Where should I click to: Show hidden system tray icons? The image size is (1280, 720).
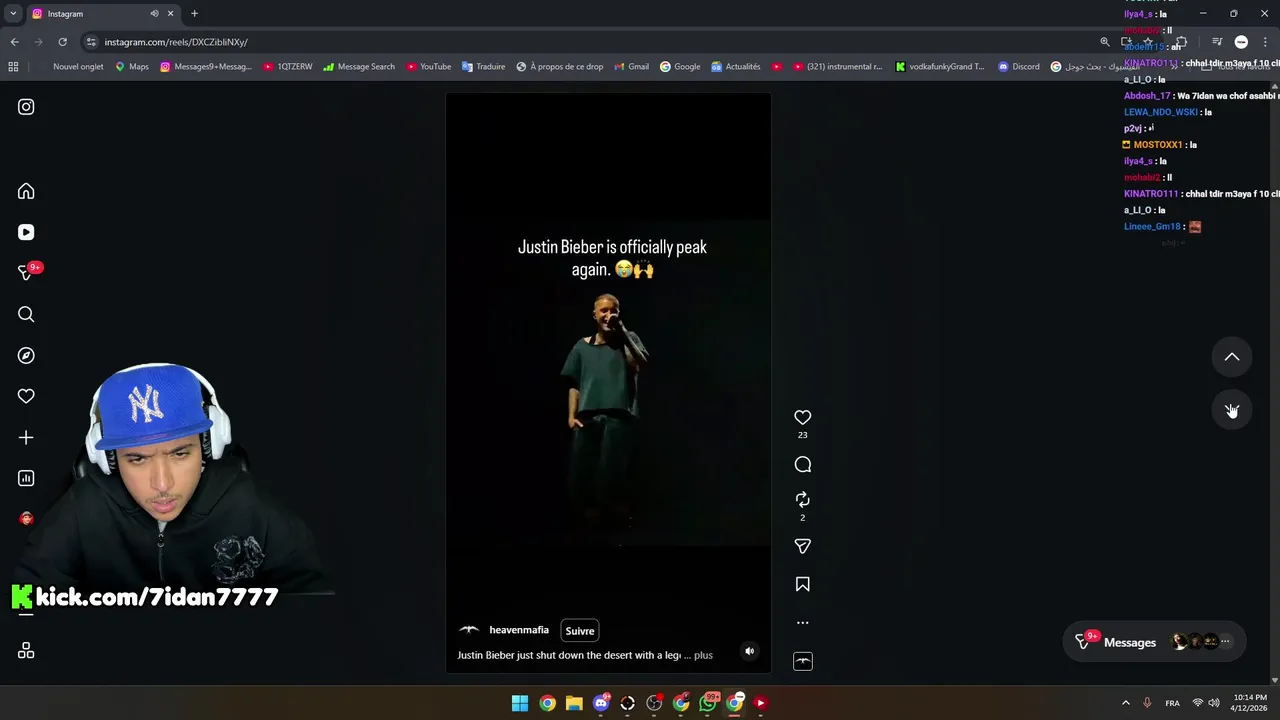[1126, 703]
